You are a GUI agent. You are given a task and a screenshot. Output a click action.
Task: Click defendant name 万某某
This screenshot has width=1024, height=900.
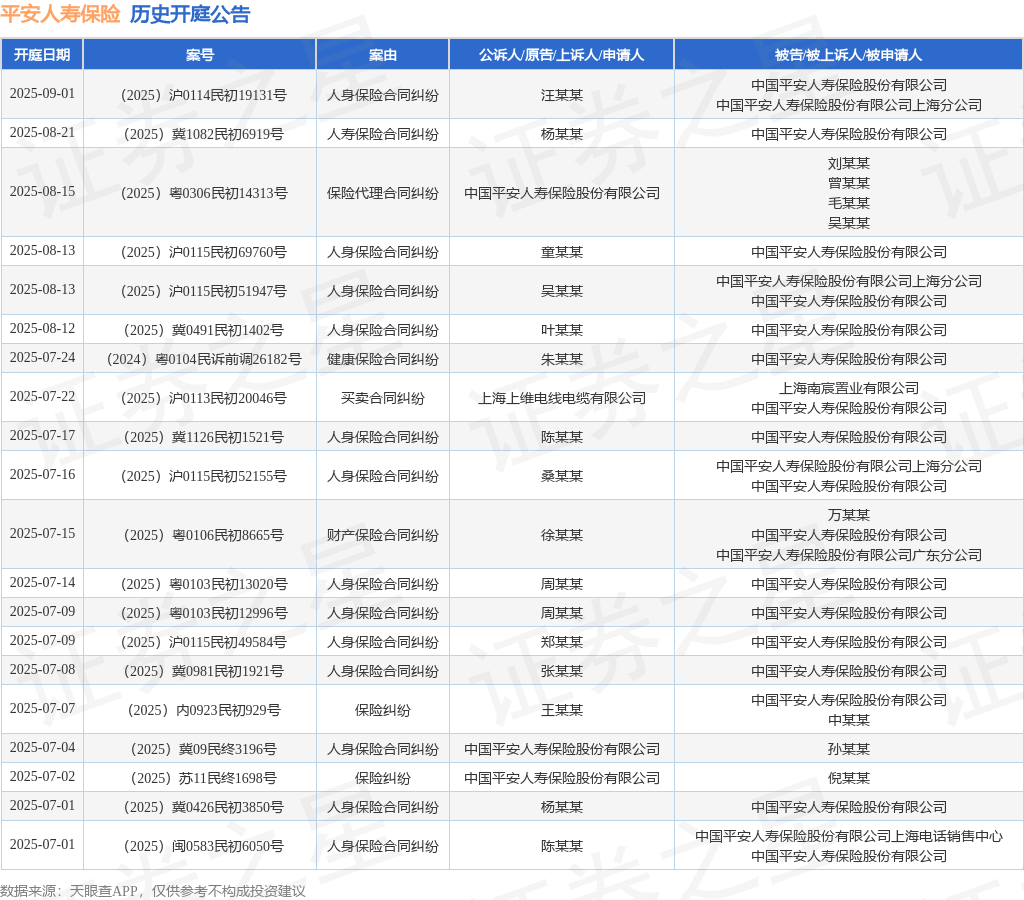click(x=849, y=515)
